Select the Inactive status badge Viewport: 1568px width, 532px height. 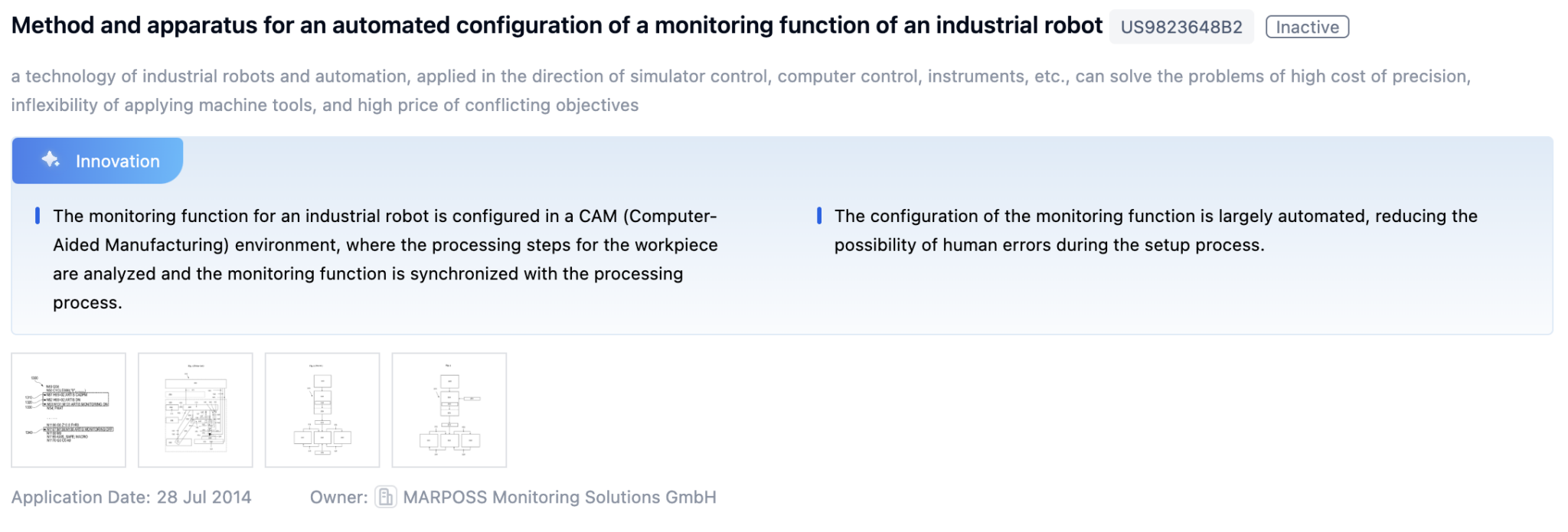click(1307, 27)
